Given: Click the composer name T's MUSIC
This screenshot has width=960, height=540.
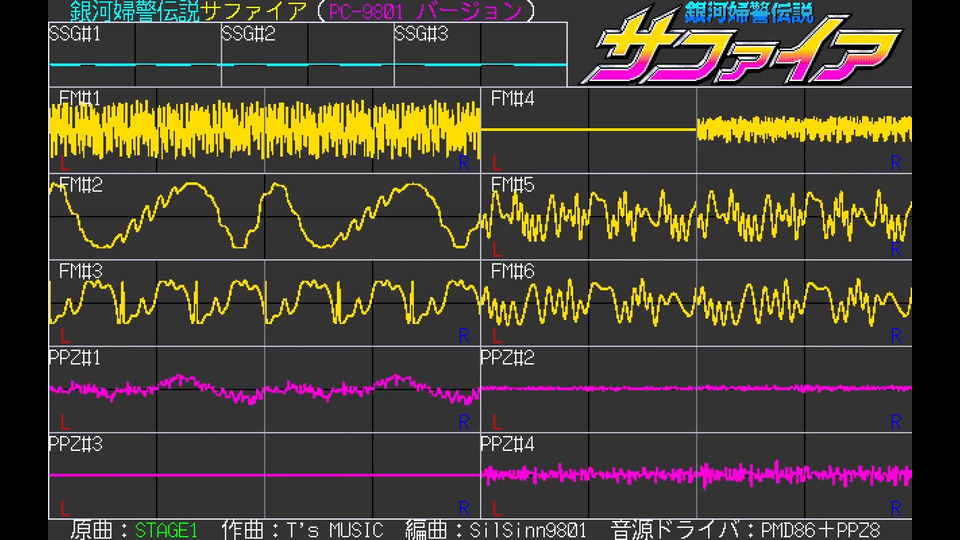Looking at the screenshot, I should [x=335, y=530].
